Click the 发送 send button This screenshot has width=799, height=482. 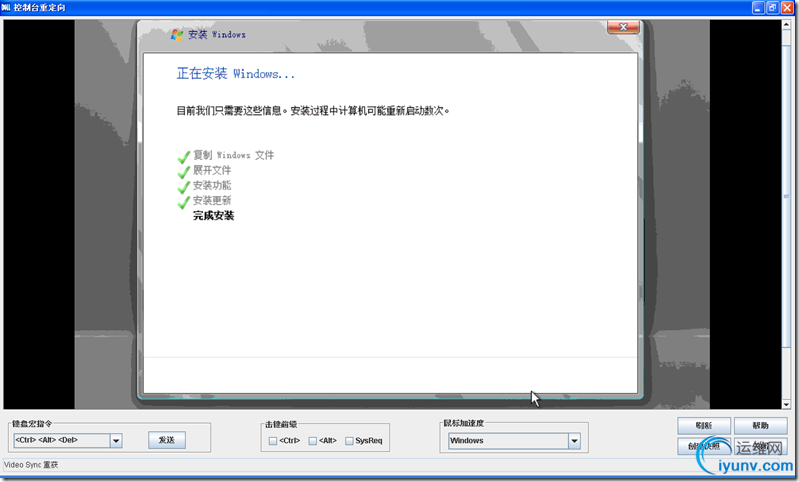[x=167, y=440]
